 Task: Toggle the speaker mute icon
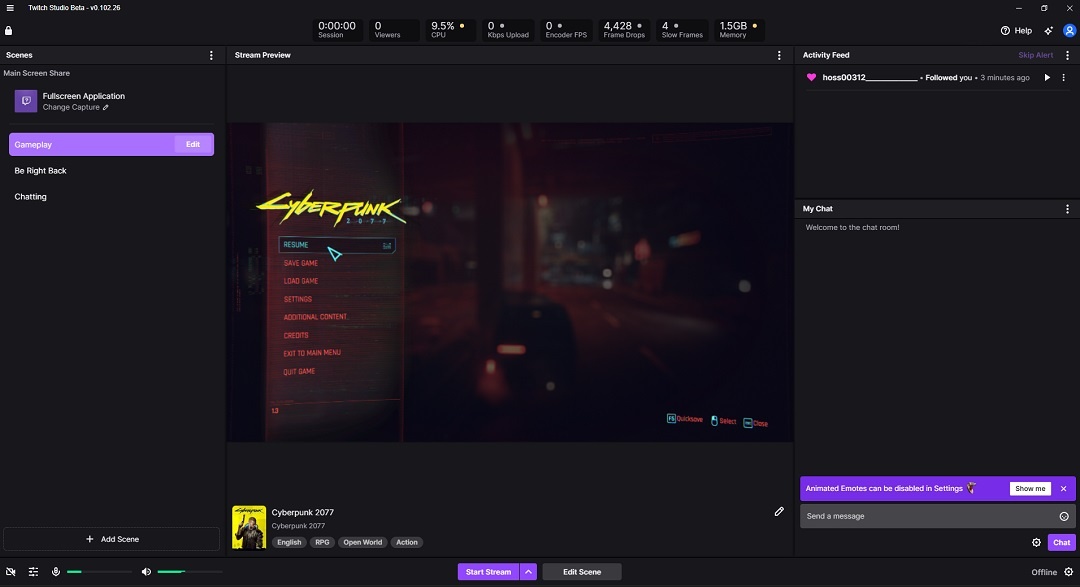tap(146, 572)
